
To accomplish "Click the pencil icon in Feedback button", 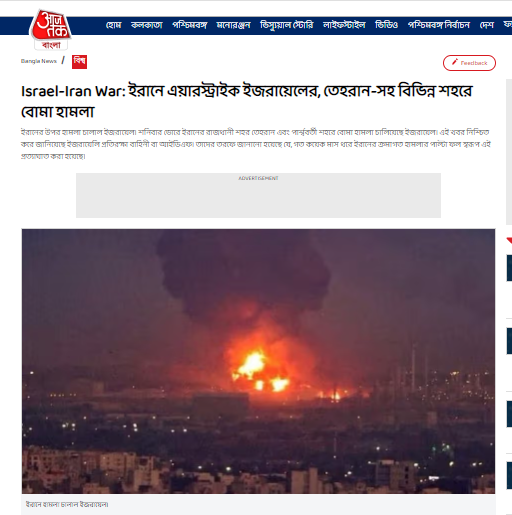I will click(x=455, y=62).
